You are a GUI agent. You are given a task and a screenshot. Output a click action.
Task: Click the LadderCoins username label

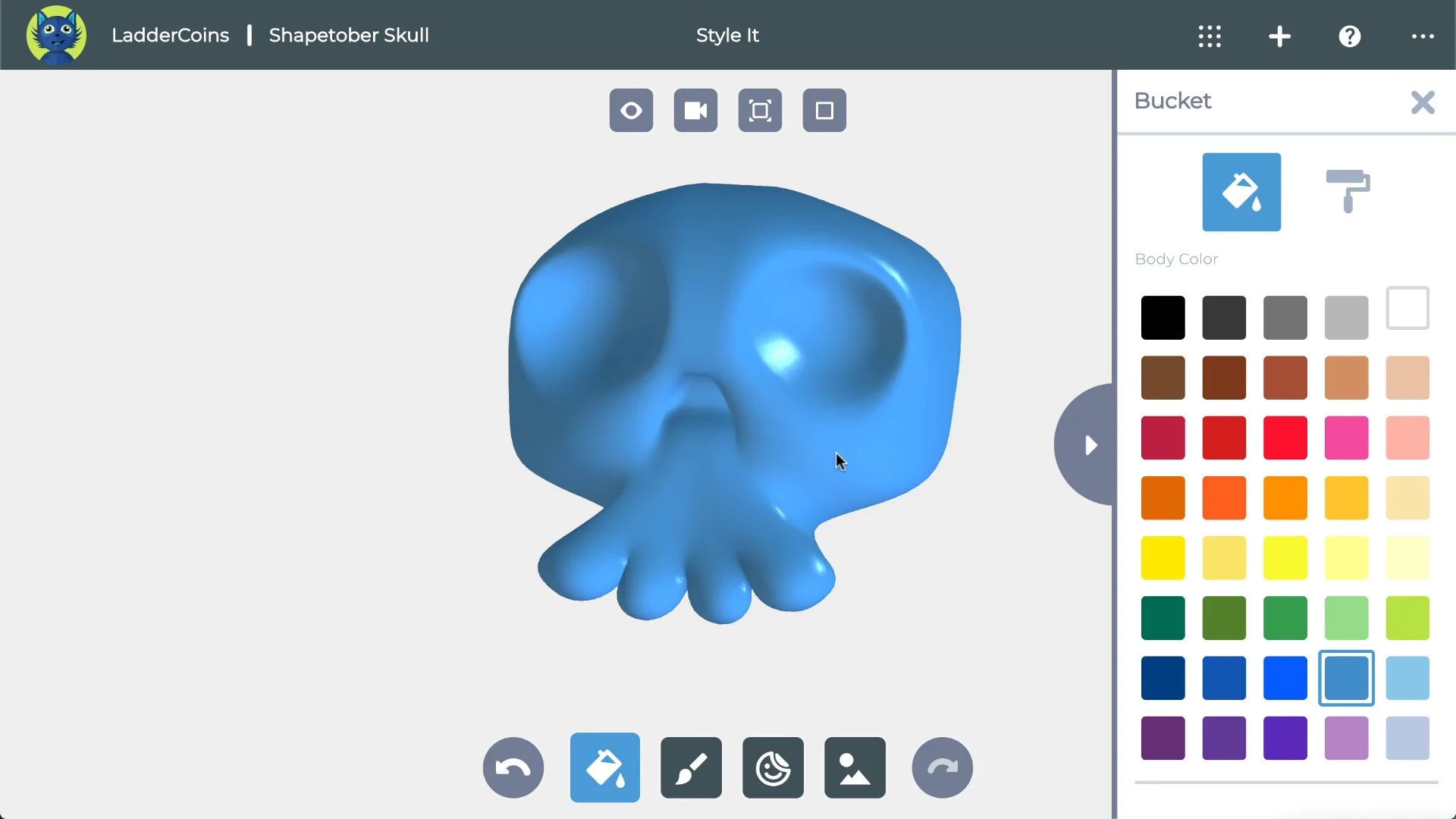coord(170,35)
